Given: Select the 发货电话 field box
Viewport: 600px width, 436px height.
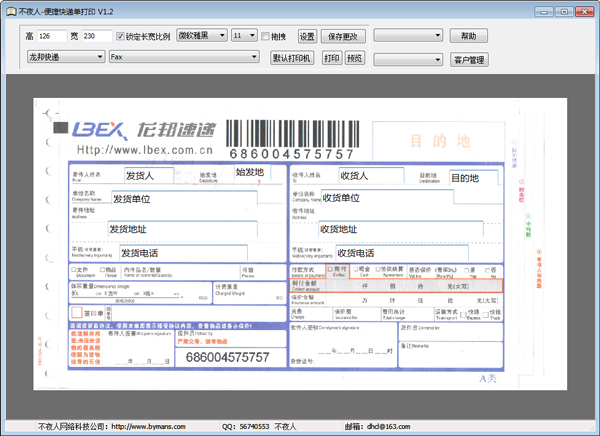Looking at the screenshot, I should click(183, 253).
